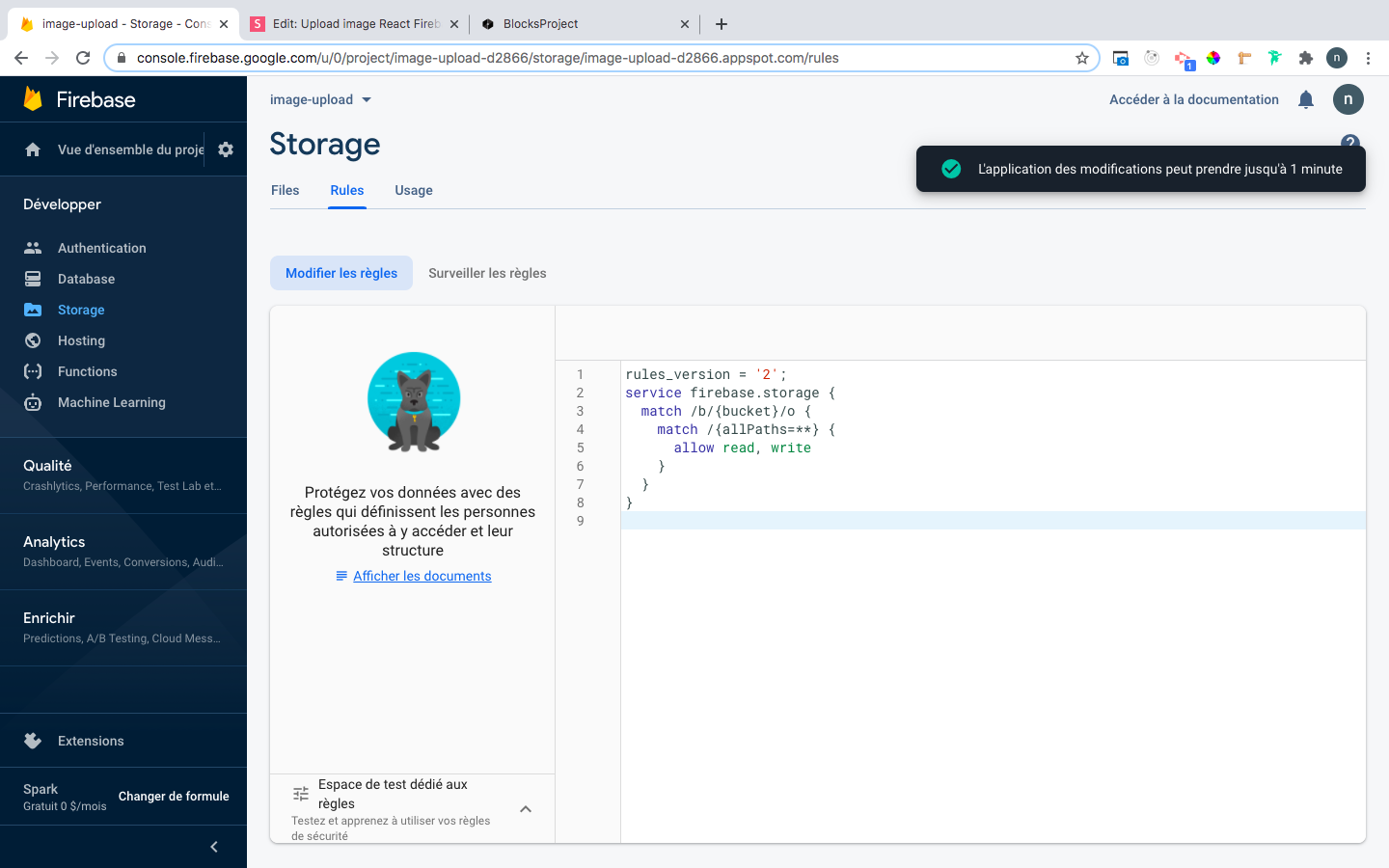Click 'match /b/{bucket}/o {' code line

(x=725, y=411)
